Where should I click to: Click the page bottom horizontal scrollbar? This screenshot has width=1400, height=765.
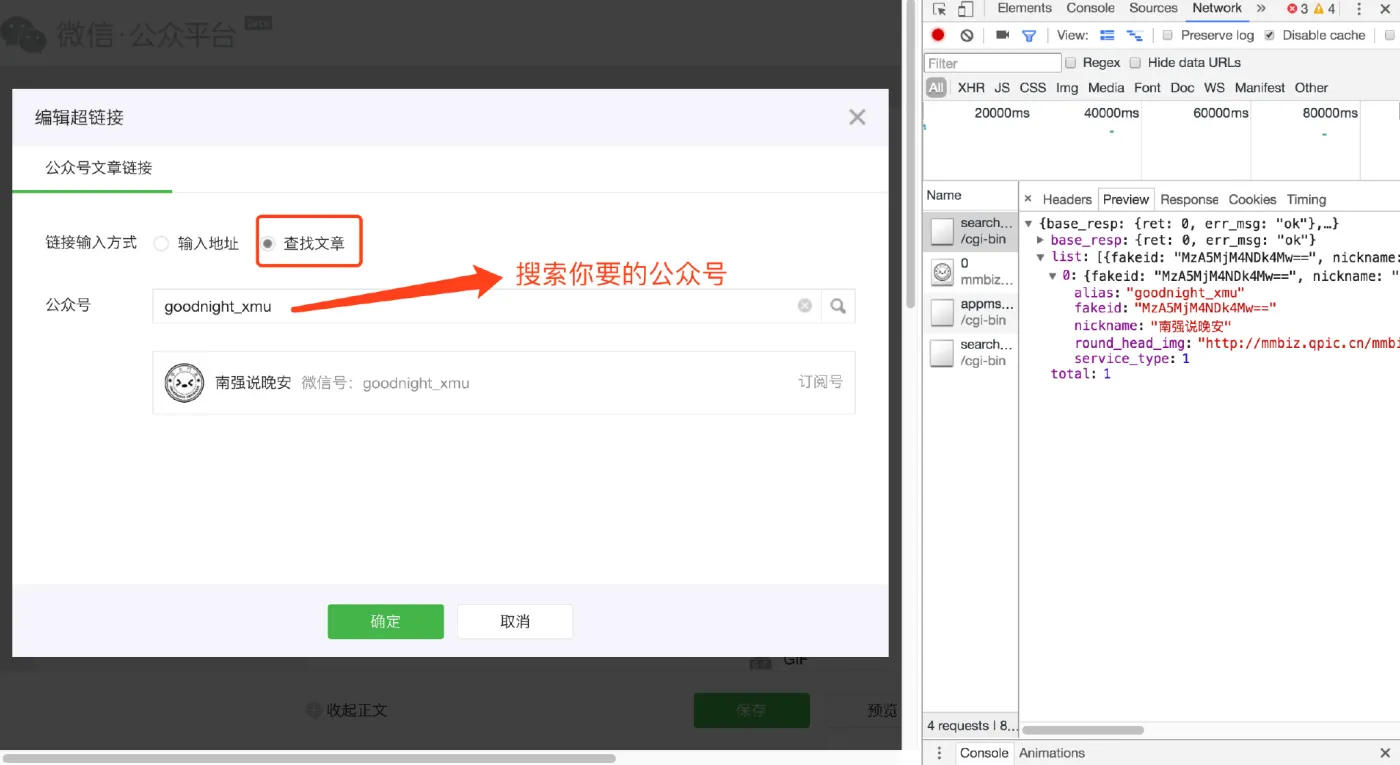pyautogui.click(x=308, y=758)
